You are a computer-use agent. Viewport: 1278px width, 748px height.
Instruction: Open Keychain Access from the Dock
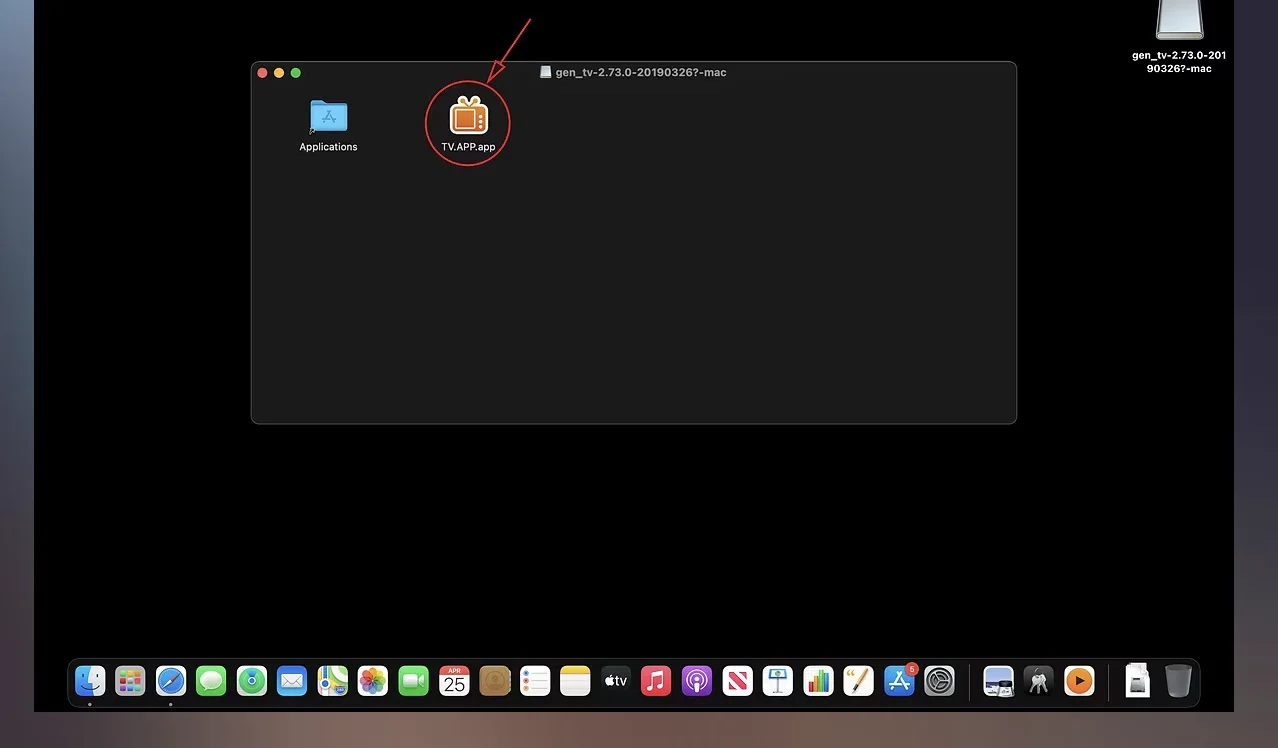pos(1038,681)
